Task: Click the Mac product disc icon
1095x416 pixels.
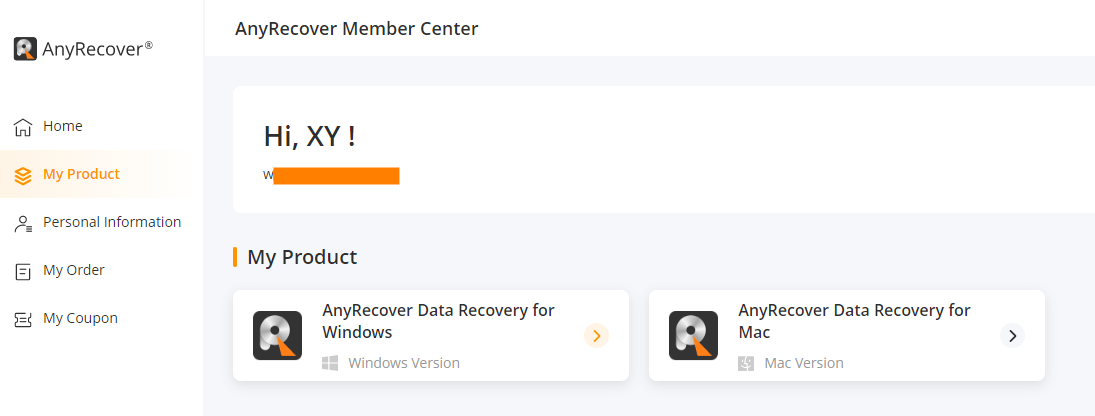Action: point(693,336)
